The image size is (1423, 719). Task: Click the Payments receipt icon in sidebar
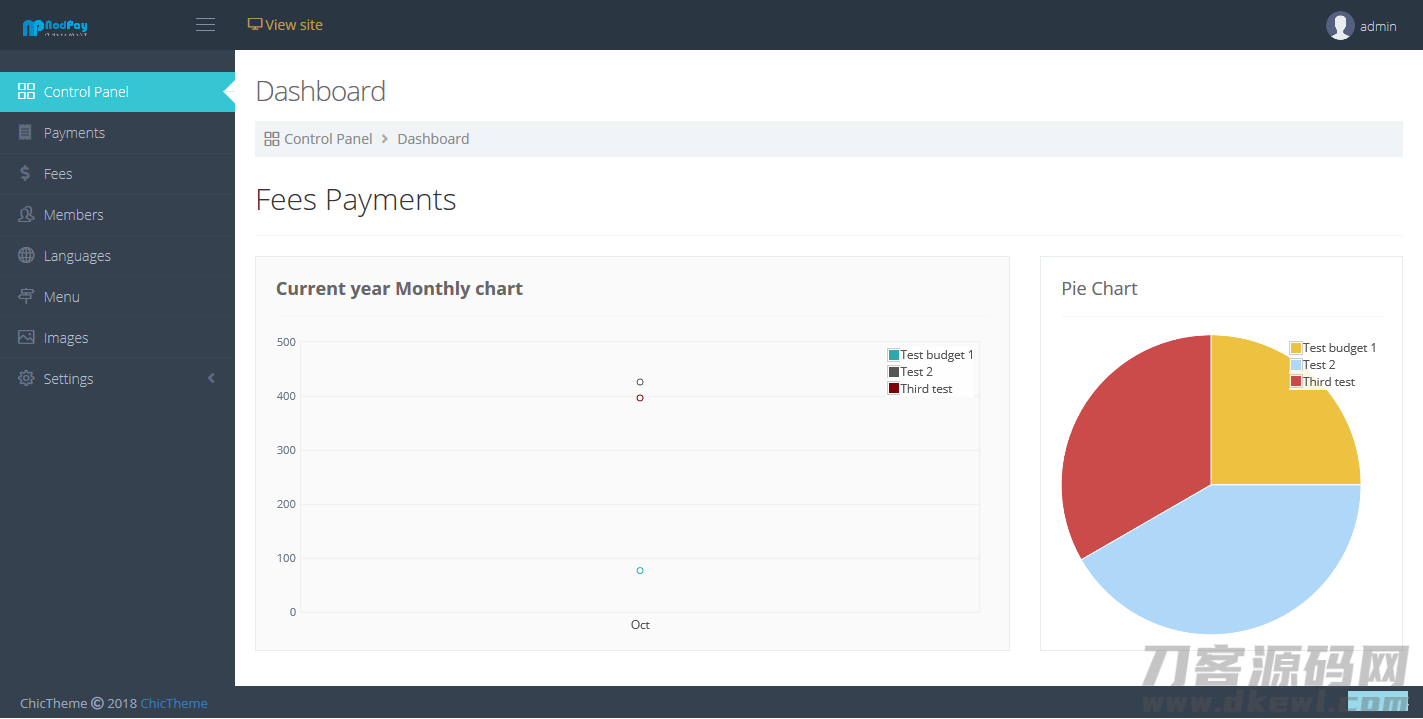[26, 133]
